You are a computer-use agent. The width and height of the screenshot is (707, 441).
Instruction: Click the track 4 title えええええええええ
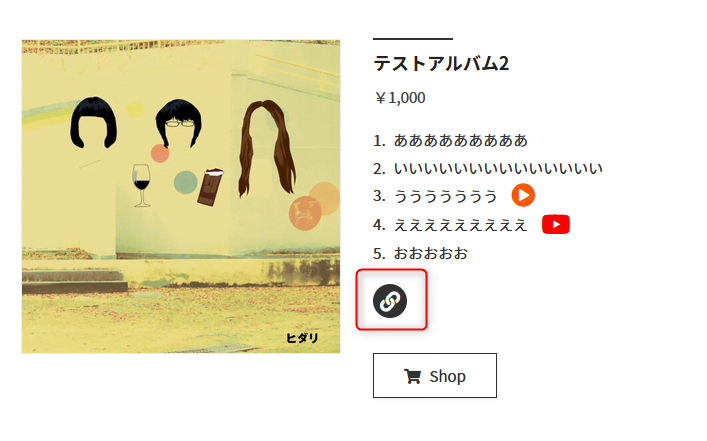[460, 225]
